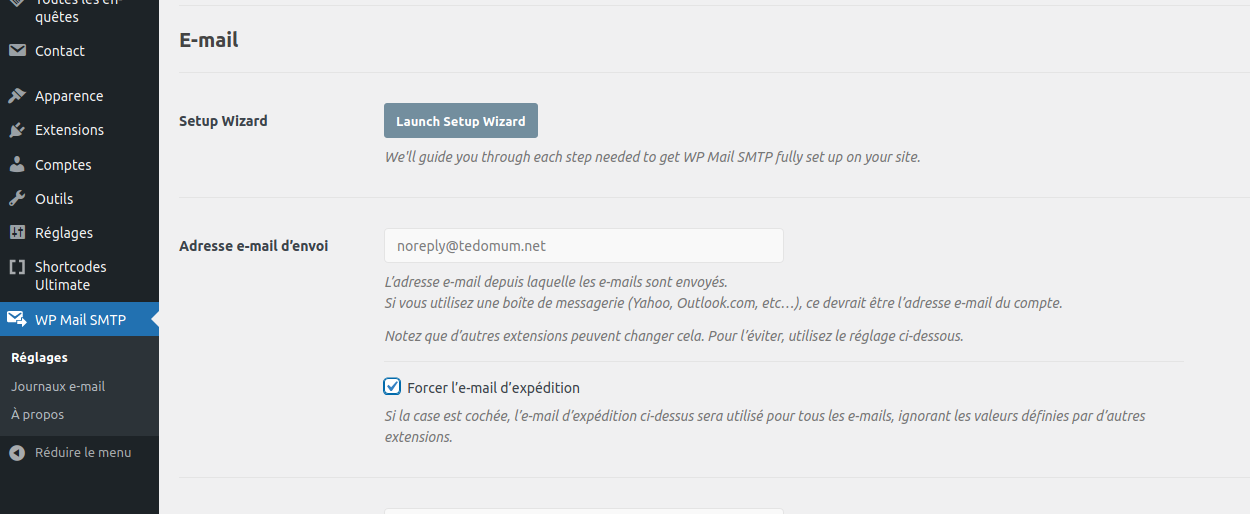Screen dimensions: 1250x514
Task: Click the Adresse e-mail d'envoi field
Action: click(583, 246)
